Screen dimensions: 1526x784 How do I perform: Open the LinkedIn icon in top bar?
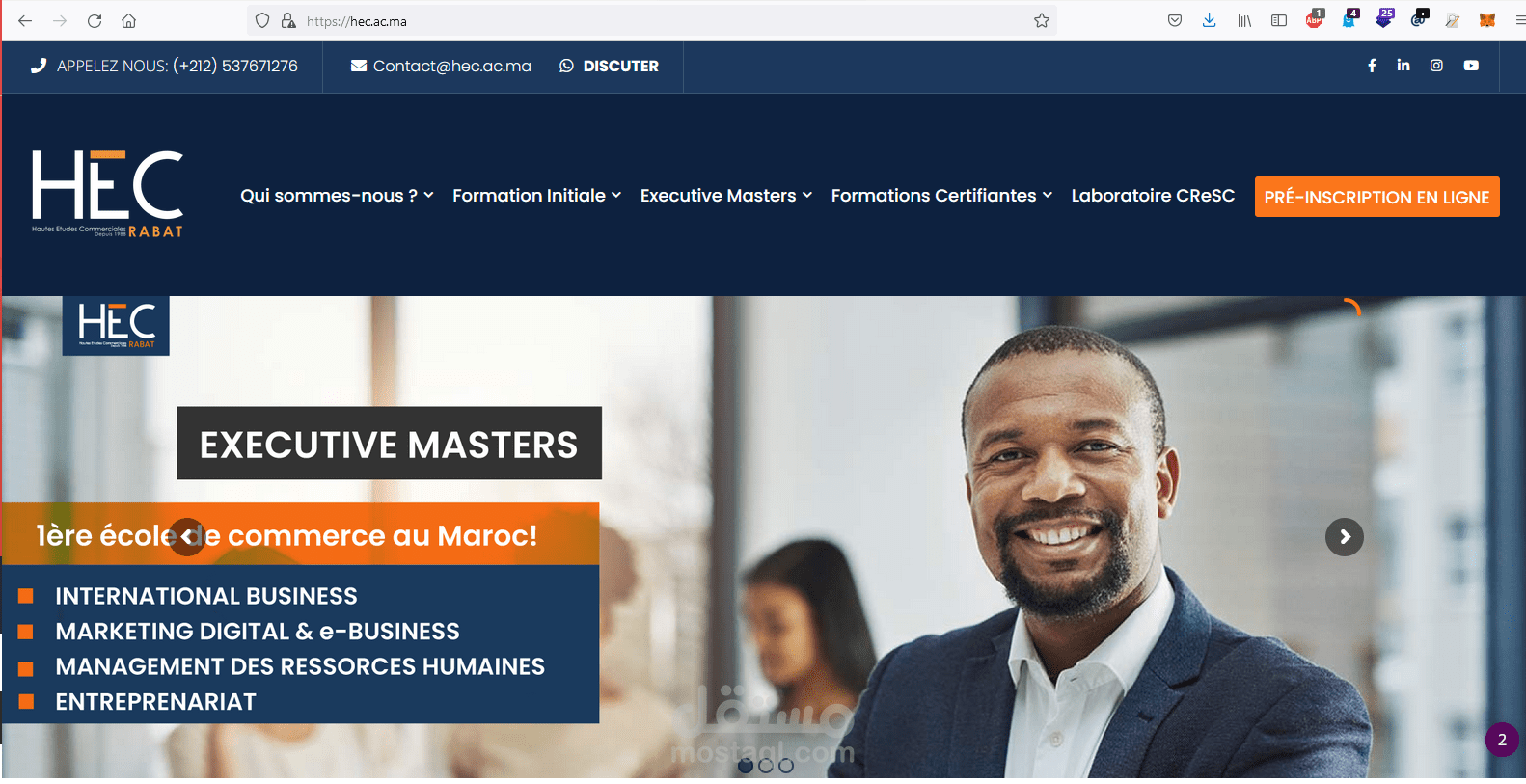[1403, 65]
